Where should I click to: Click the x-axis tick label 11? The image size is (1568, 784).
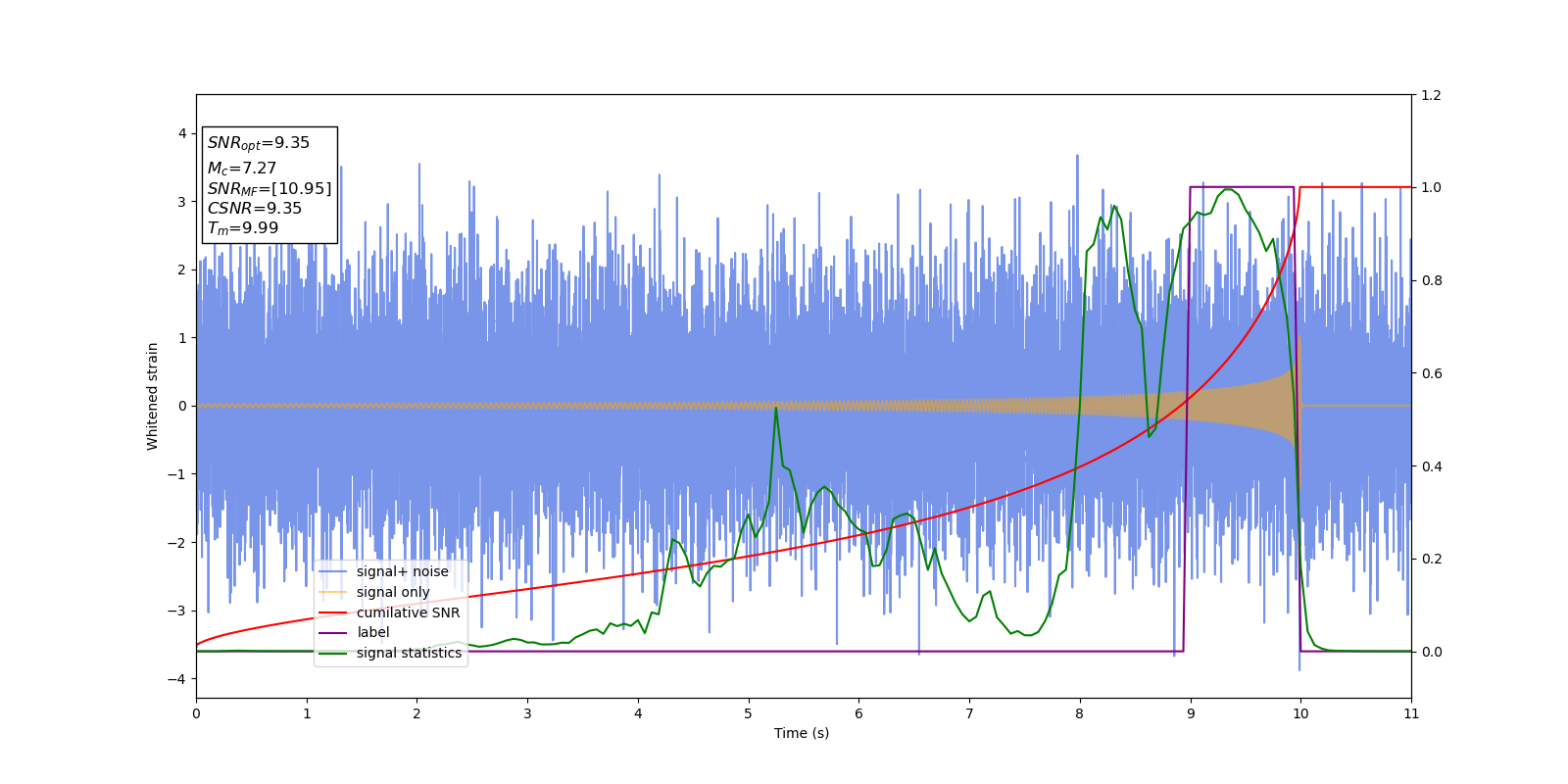coord(1411,713)
